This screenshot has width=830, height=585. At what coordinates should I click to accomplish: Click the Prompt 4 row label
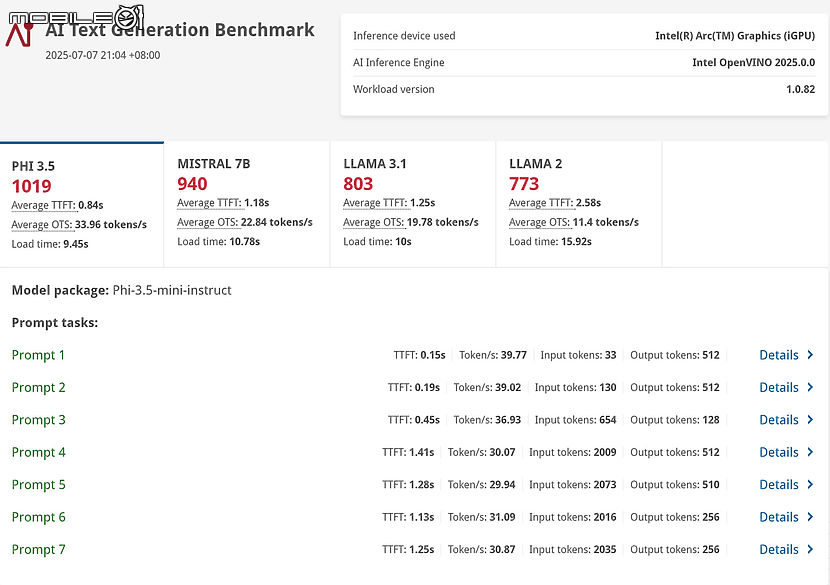39,453
